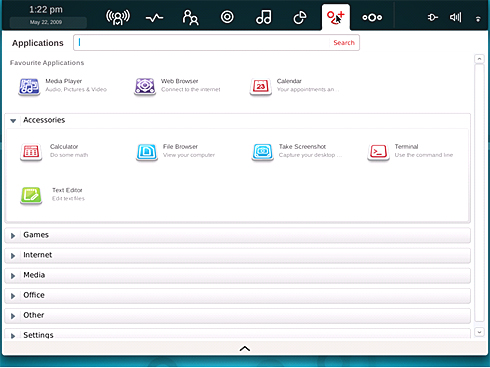Screen dimensions: 490x368
Task: Open the Pasteboard pie-shaped panel icon
Action: [x=300, y=17]
